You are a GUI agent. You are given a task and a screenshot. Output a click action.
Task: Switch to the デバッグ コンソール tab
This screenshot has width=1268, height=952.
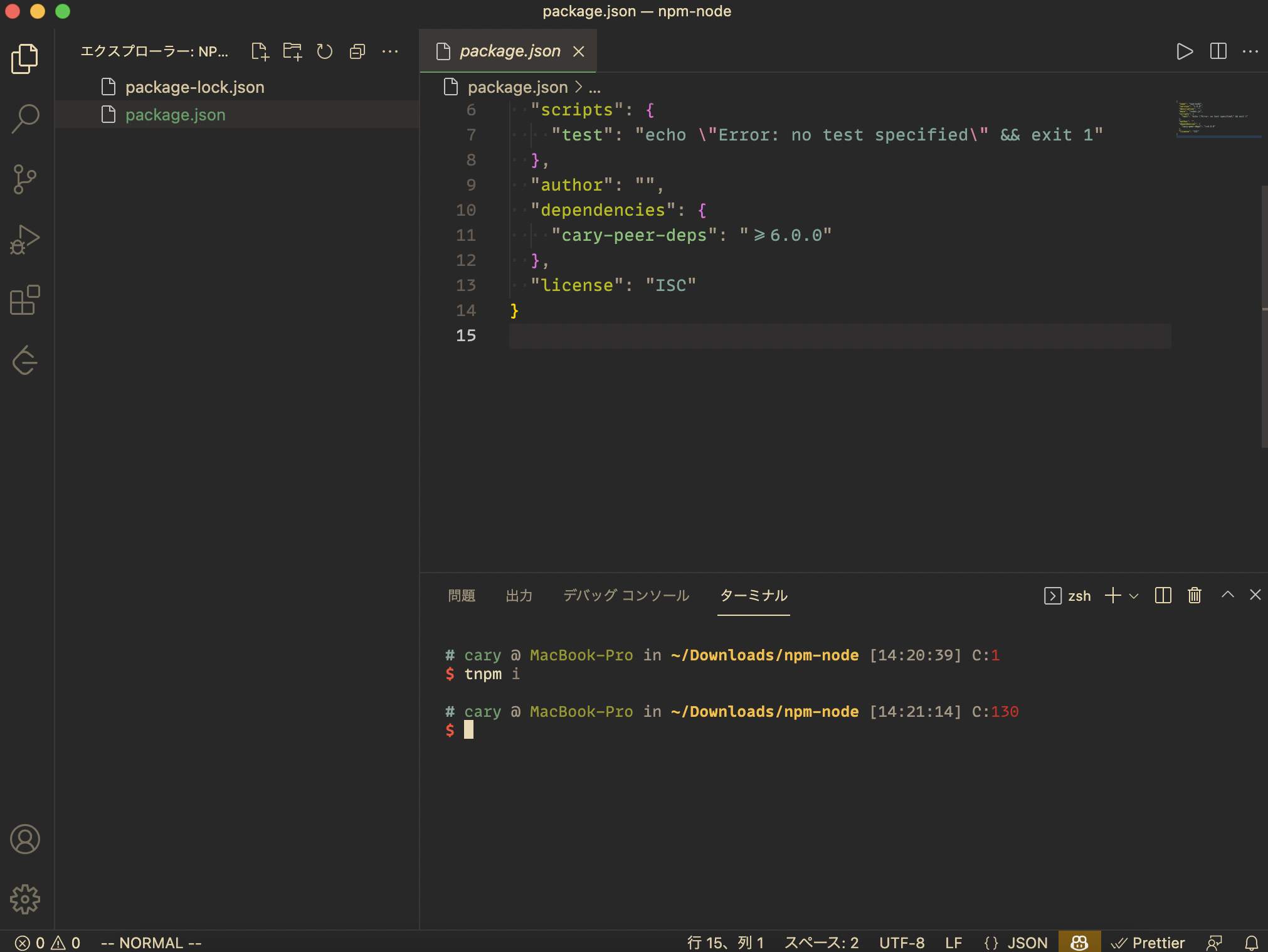point(626,595)
